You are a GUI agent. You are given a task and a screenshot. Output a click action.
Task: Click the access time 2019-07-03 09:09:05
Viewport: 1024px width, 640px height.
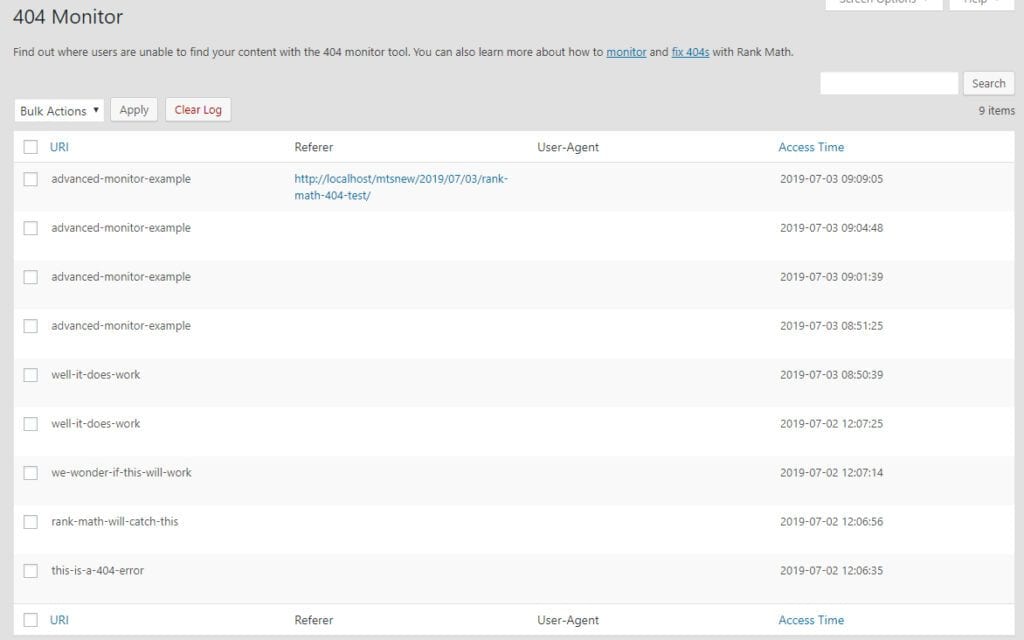(831, 179)
